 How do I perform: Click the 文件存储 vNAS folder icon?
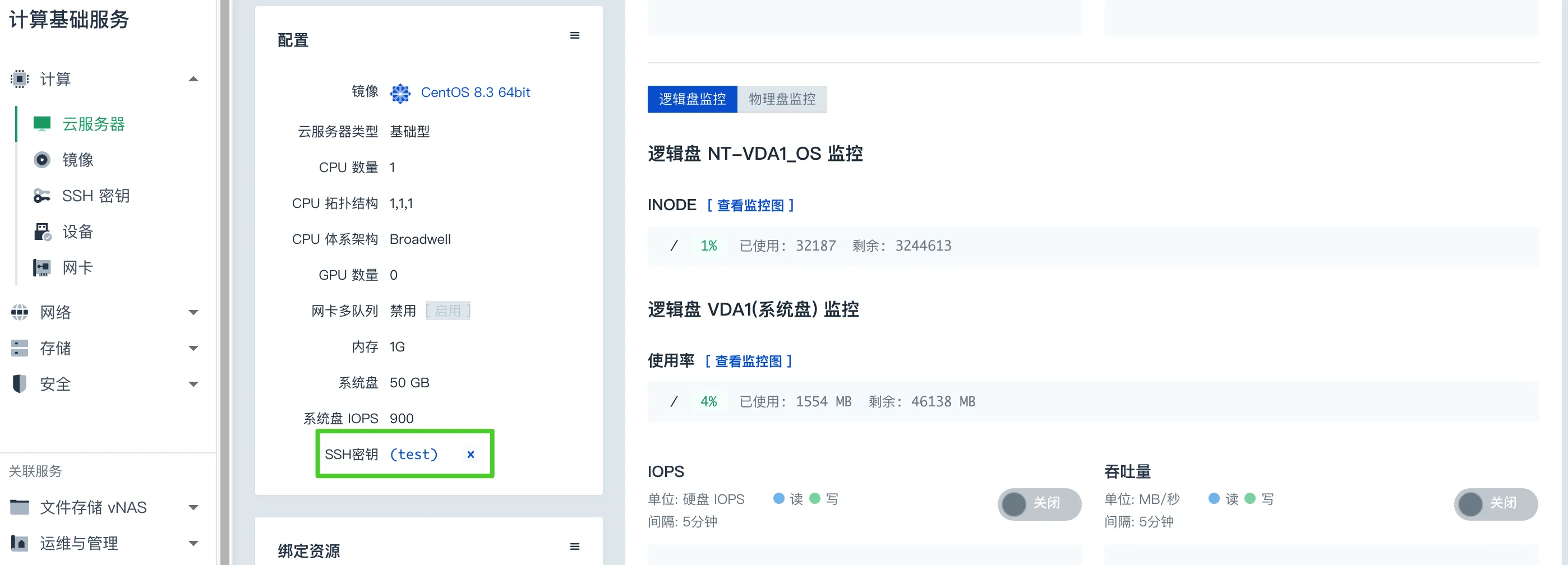20,507
